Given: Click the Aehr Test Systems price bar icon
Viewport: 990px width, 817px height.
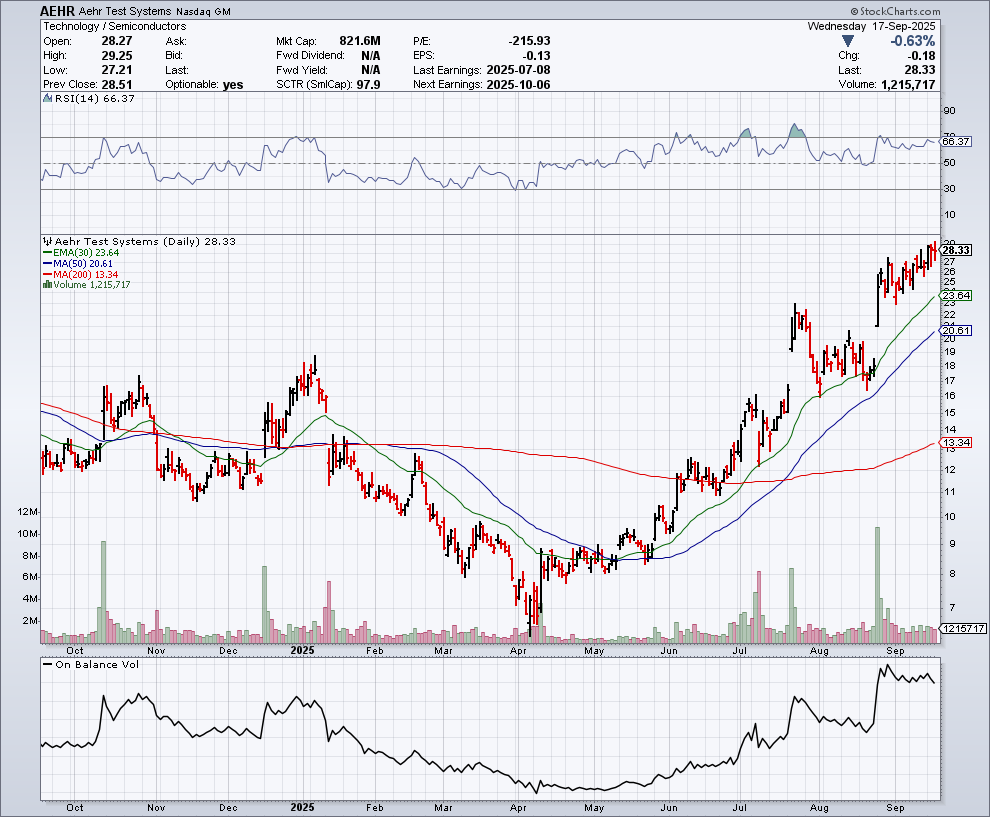Looking at the screenshot, I should click(x=46, y=241).
